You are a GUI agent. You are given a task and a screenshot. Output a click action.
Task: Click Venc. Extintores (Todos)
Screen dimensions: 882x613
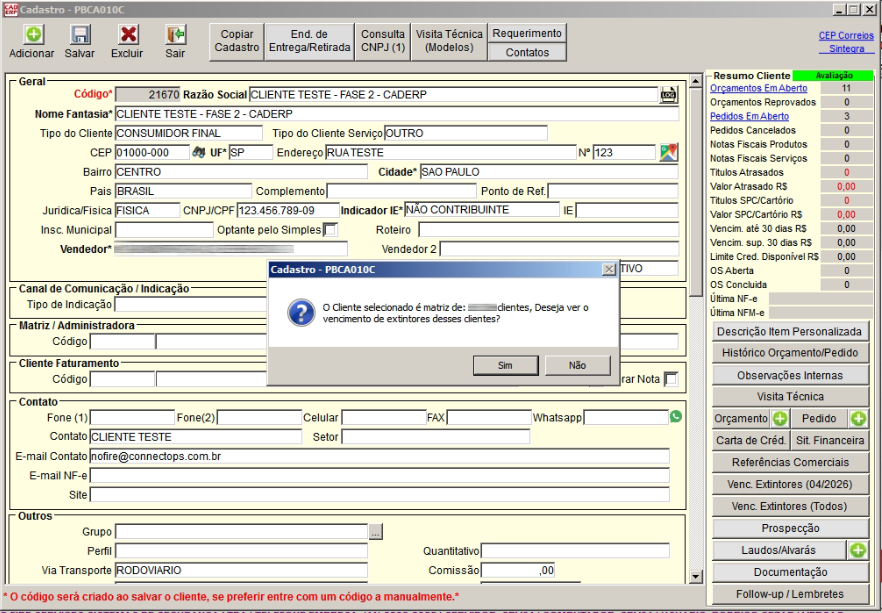[790, 506]
